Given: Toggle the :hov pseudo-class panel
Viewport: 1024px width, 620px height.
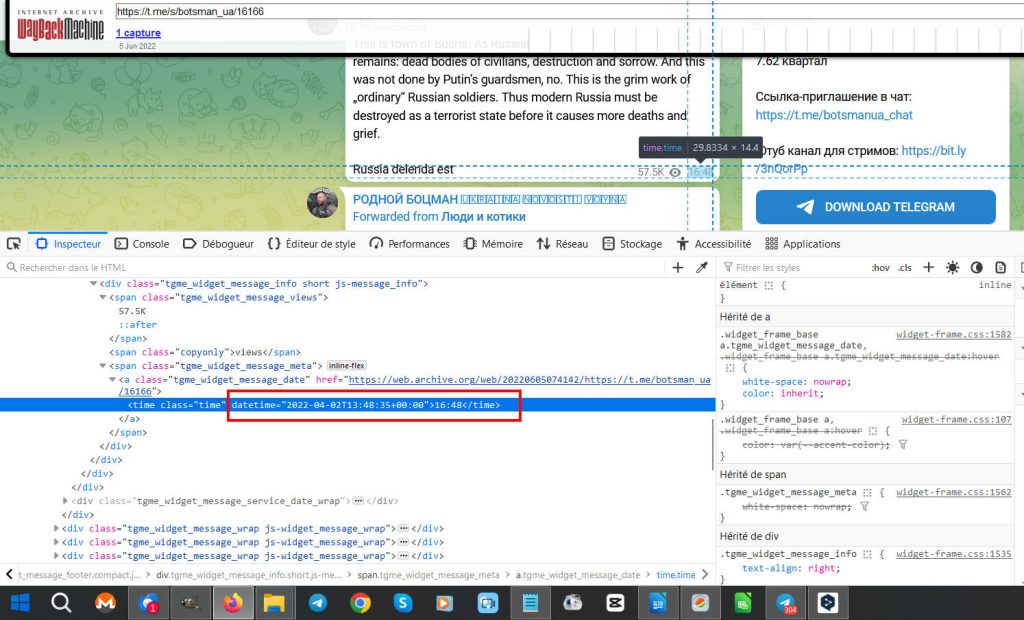Looking at the screenshot, I should (880, 267).
